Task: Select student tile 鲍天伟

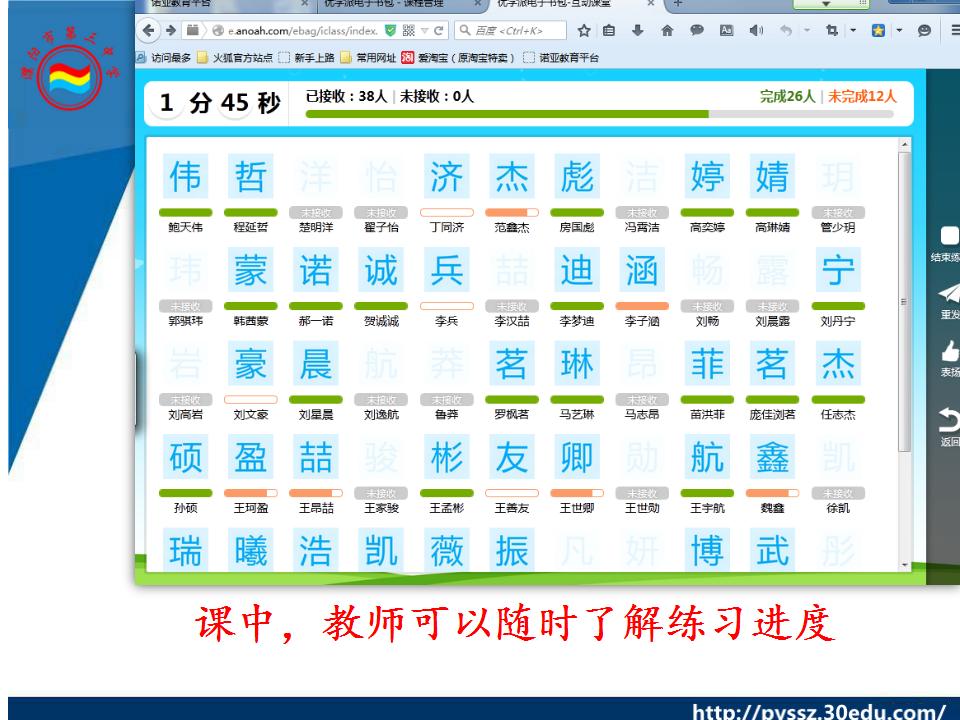Action: click(185, 190)
